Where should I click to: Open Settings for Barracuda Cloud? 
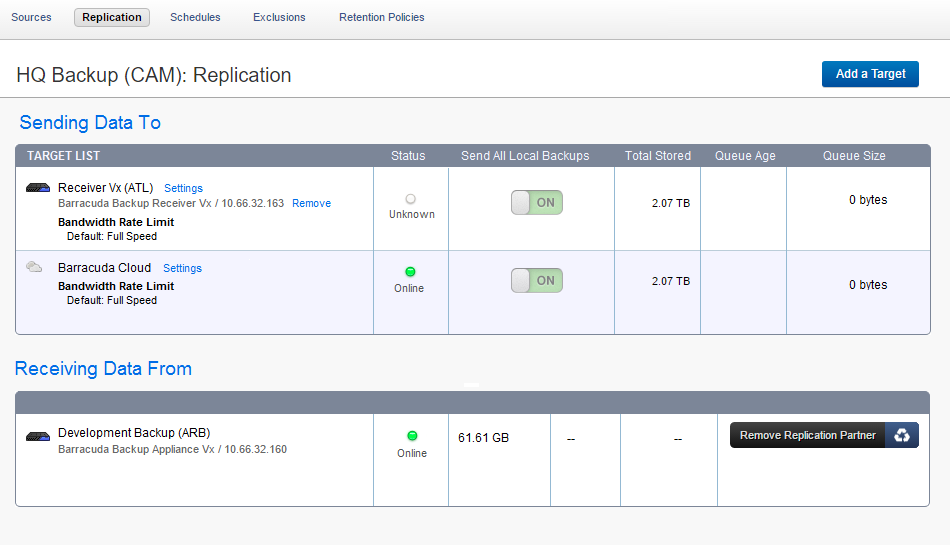tap(182, 268)
